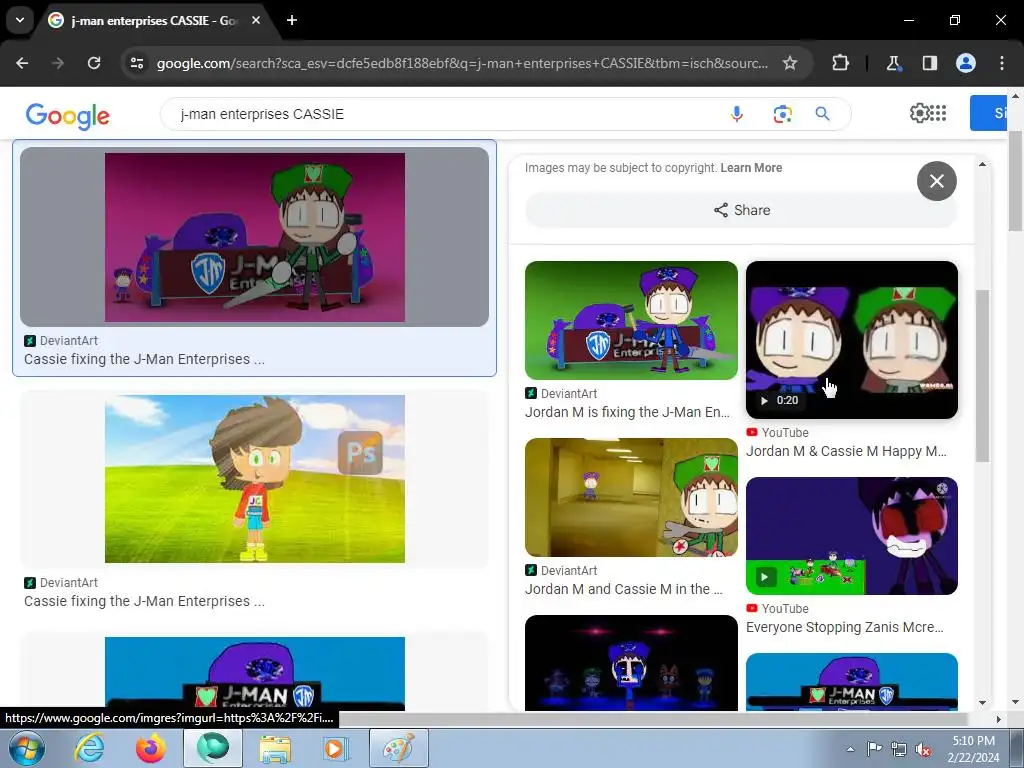The width and height of the screenshot is (1024, 768).
Task: Play the Jordan M & Cassie M video thumbnail
Action: (x=852, y=340)
